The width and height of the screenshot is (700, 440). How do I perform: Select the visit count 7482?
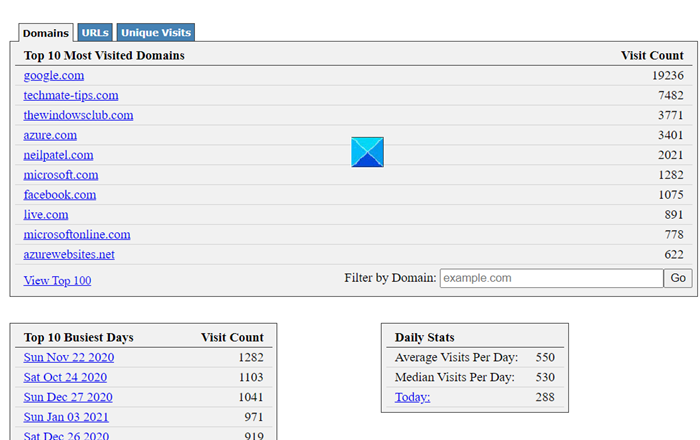[x=671, y=95]
